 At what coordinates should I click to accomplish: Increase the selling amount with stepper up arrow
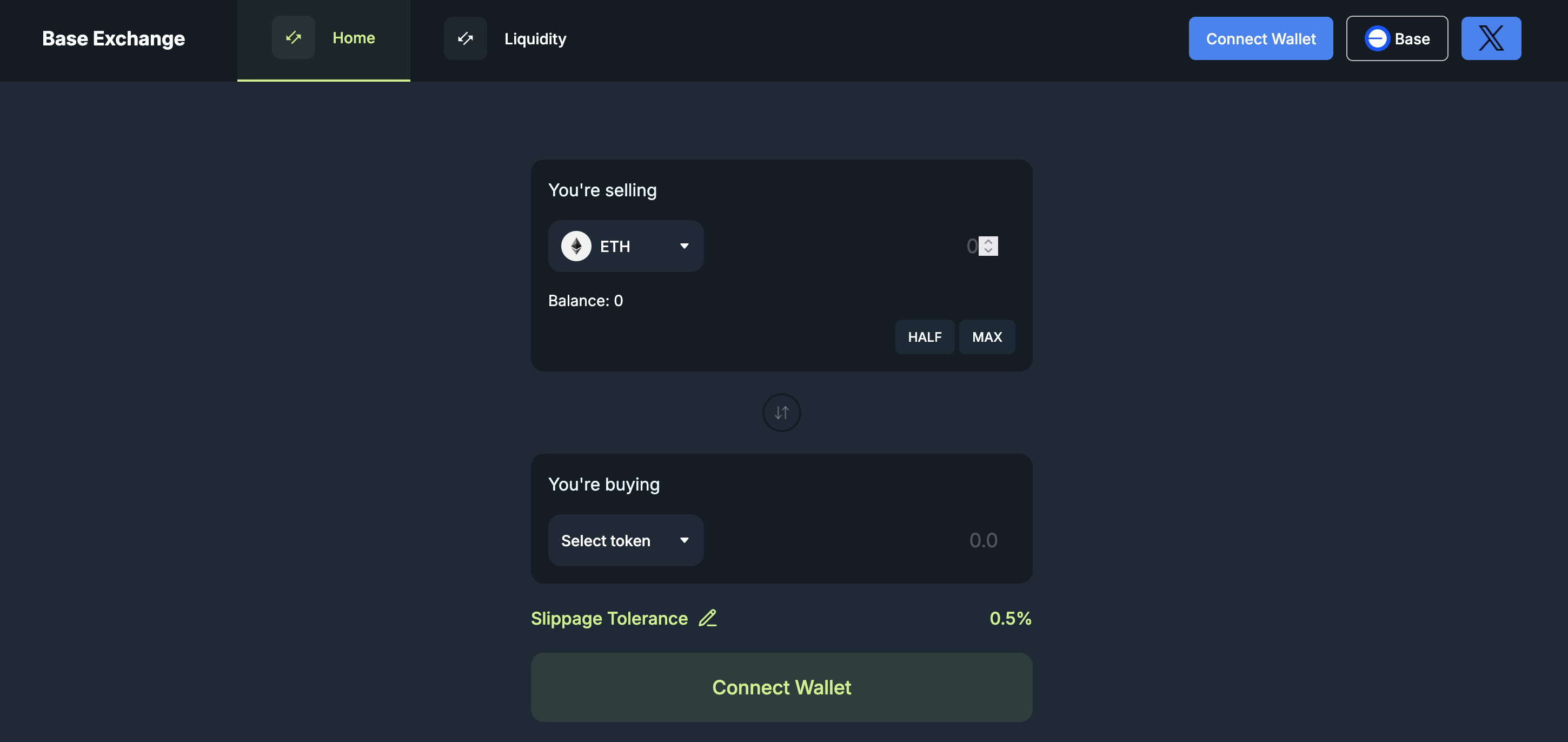988,242
